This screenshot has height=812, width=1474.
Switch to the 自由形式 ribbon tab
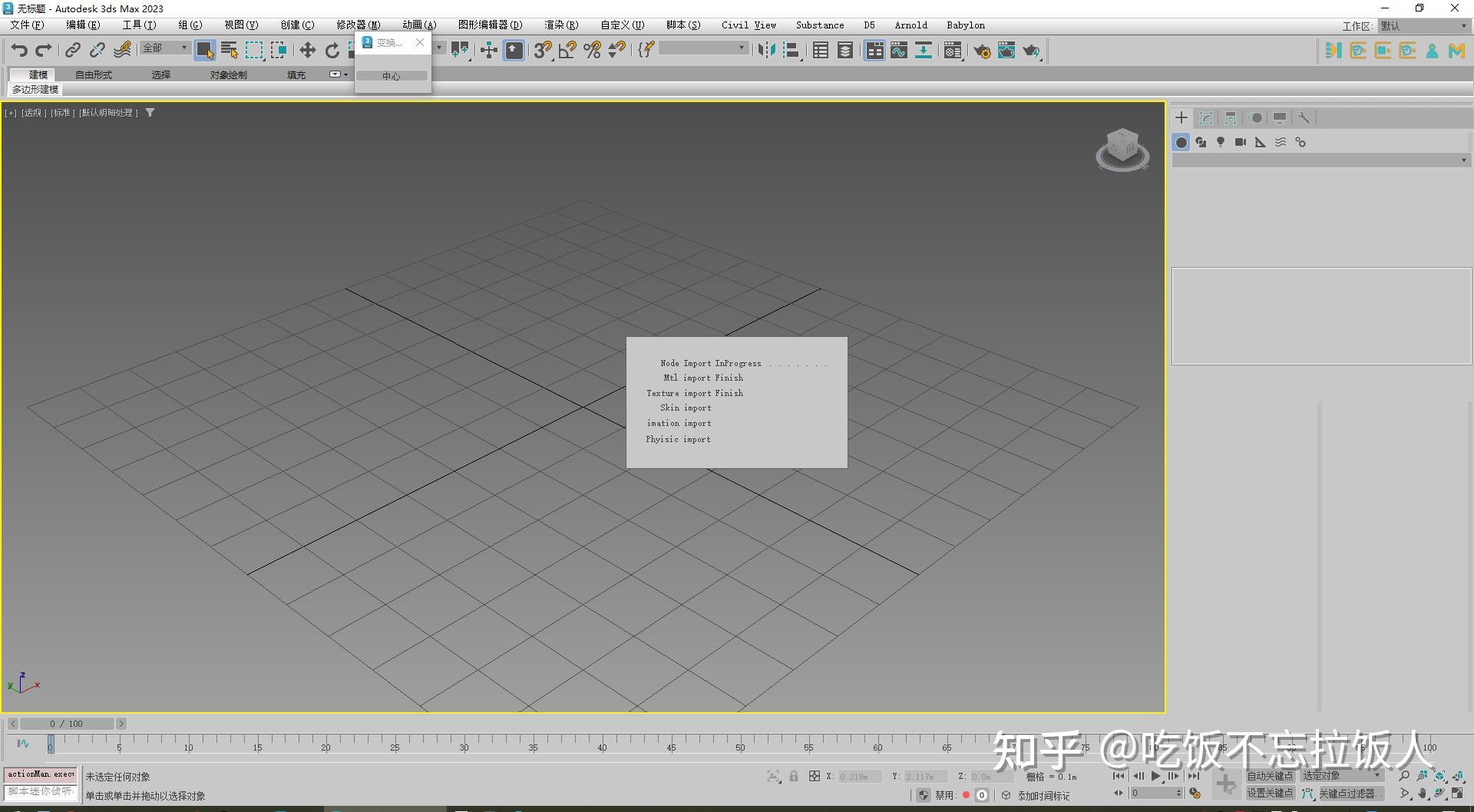click(x=94, y=74)
